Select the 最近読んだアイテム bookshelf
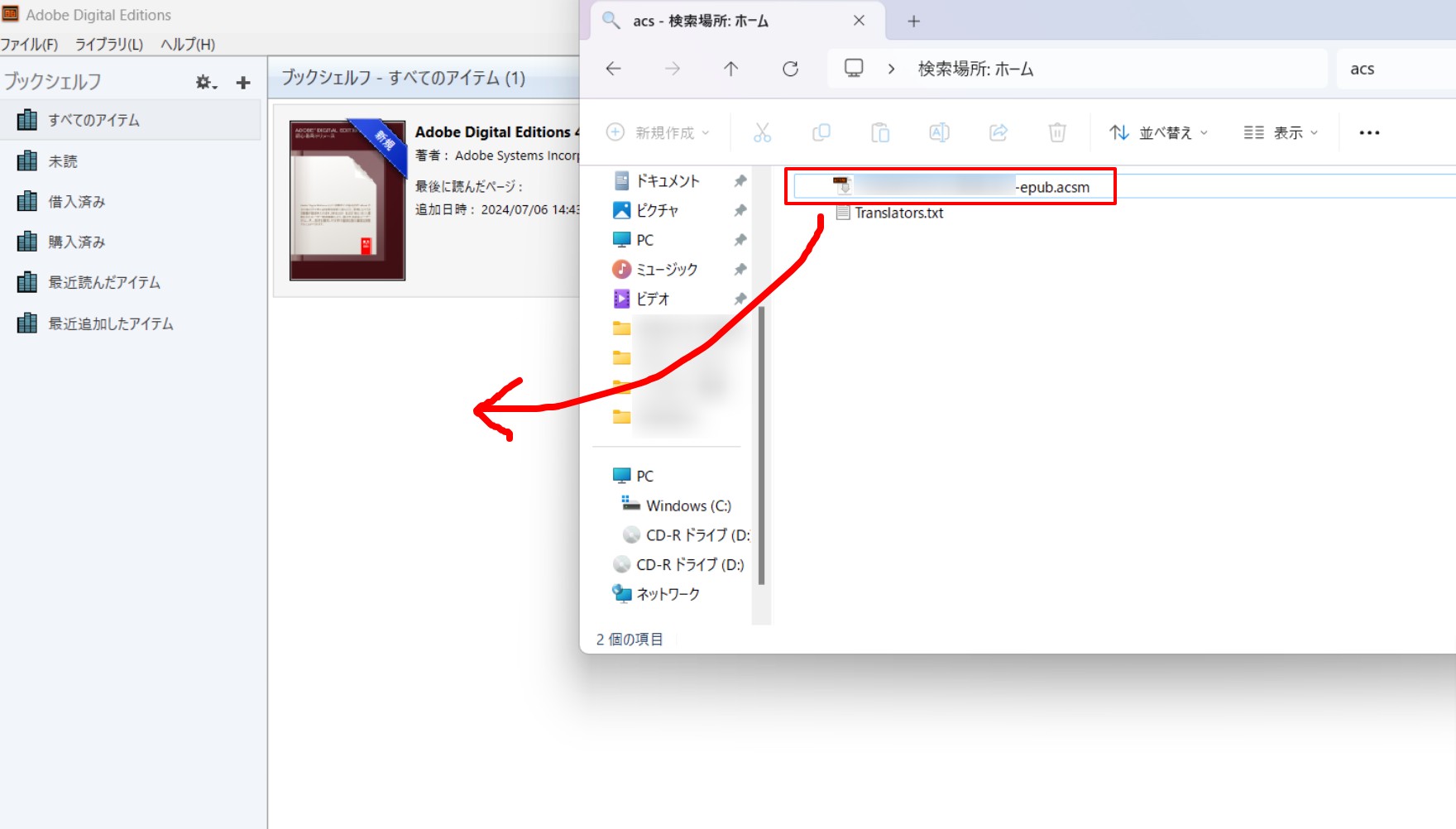This screenshot has width=1456, height=829. point(131,282)
